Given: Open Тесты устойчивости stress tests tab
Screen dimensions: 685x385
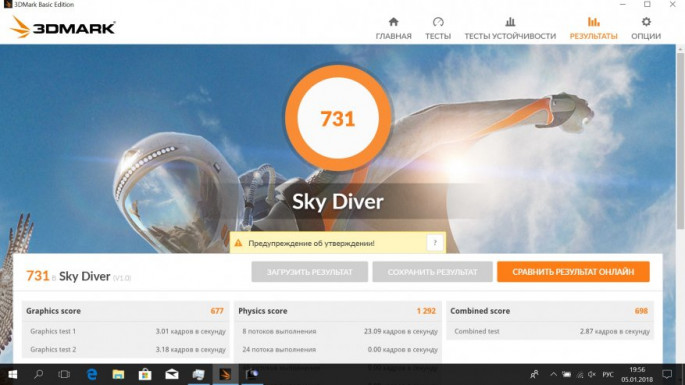Looking at the screenshot, I should click(x=510, y=28).
